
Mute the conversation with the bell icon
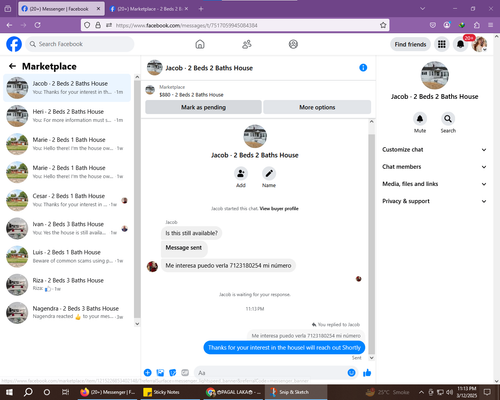[420, 119]
